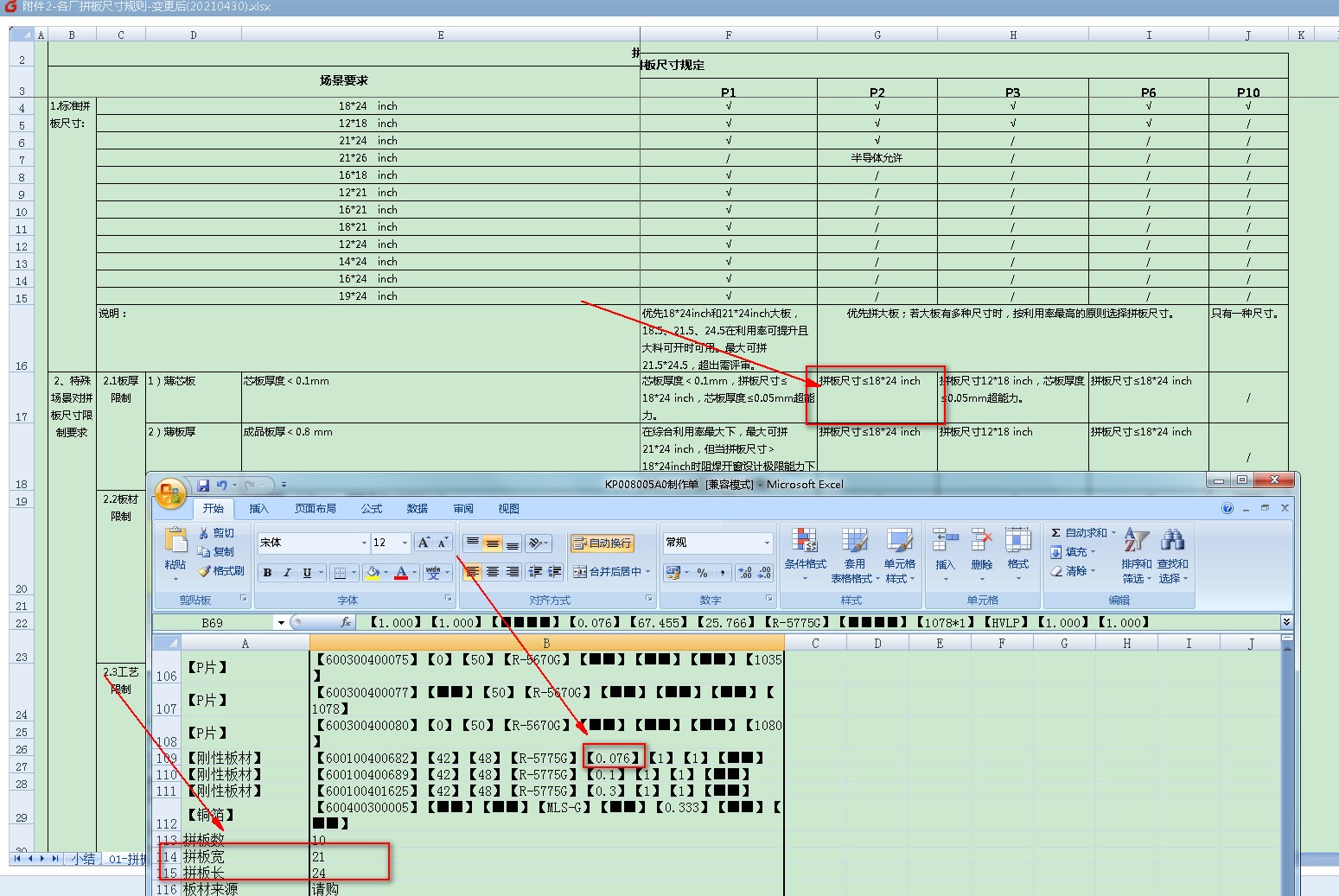Image resolution: width=1339 pixels, height=896 pixels.
Task: Switch to the 插入 ribbon tab
Action: click(x=258, y=508)
